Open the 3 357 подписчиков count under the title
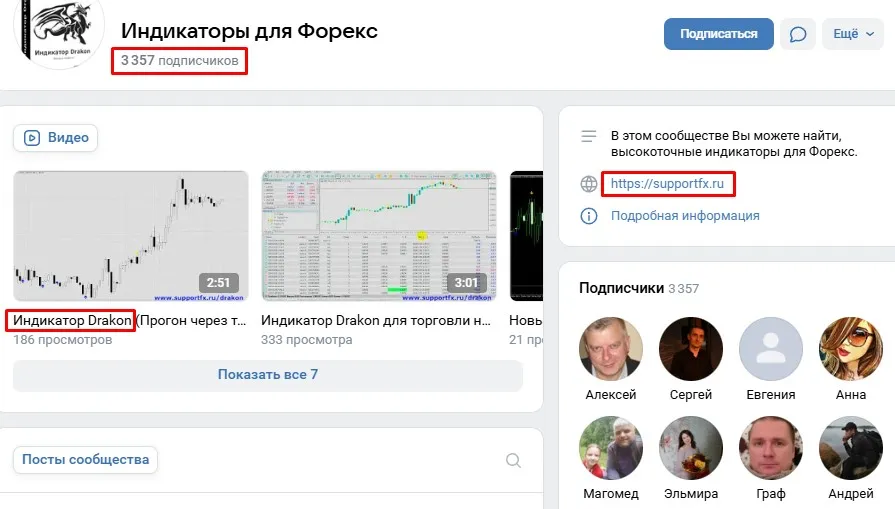Viewport: 895px width, 509px height. point(179,60)
